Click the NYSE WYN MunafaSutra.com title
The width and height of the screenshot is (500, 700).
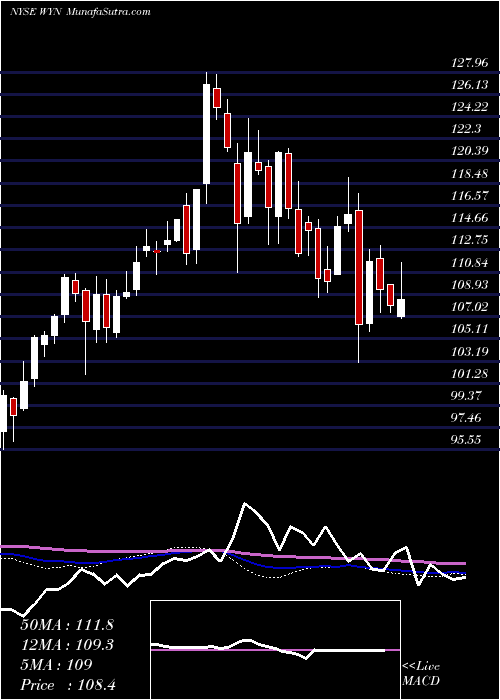80,12
